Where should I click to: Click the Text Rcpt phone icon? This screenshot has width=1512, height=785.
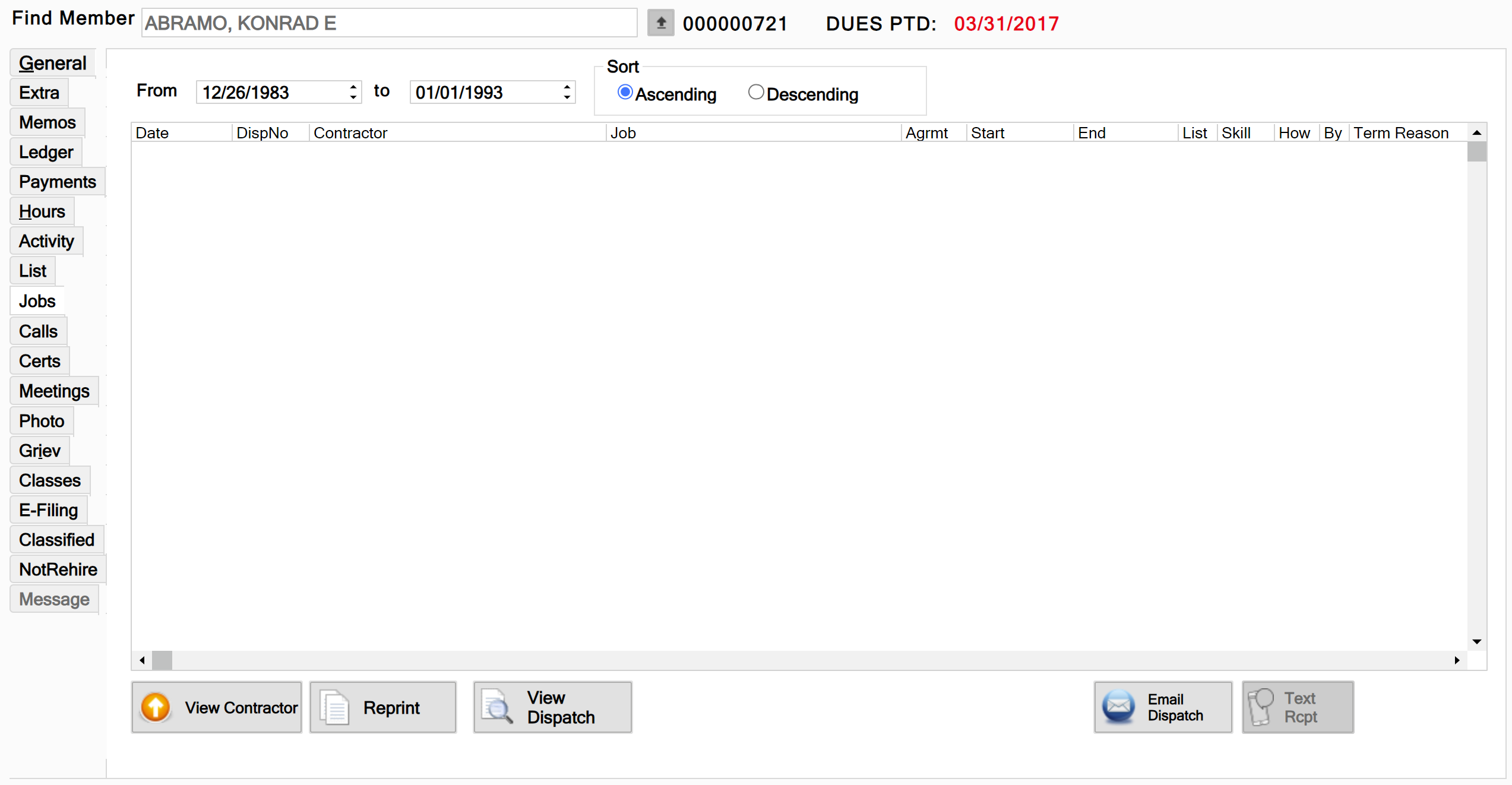tap(1260, 707)
